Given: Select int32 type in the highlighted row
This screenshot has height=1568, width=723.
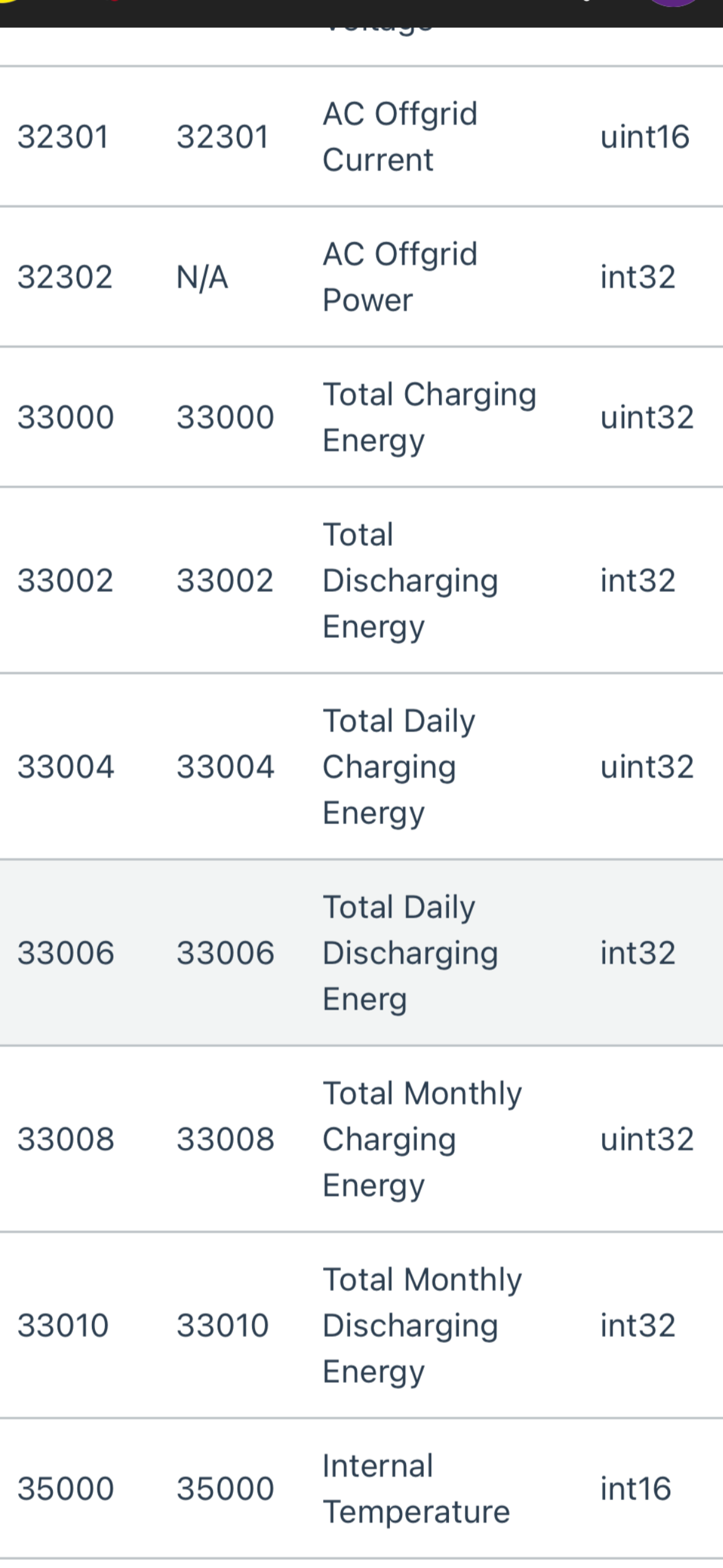Looking at the screenshot, I should [x=638, y=953].
